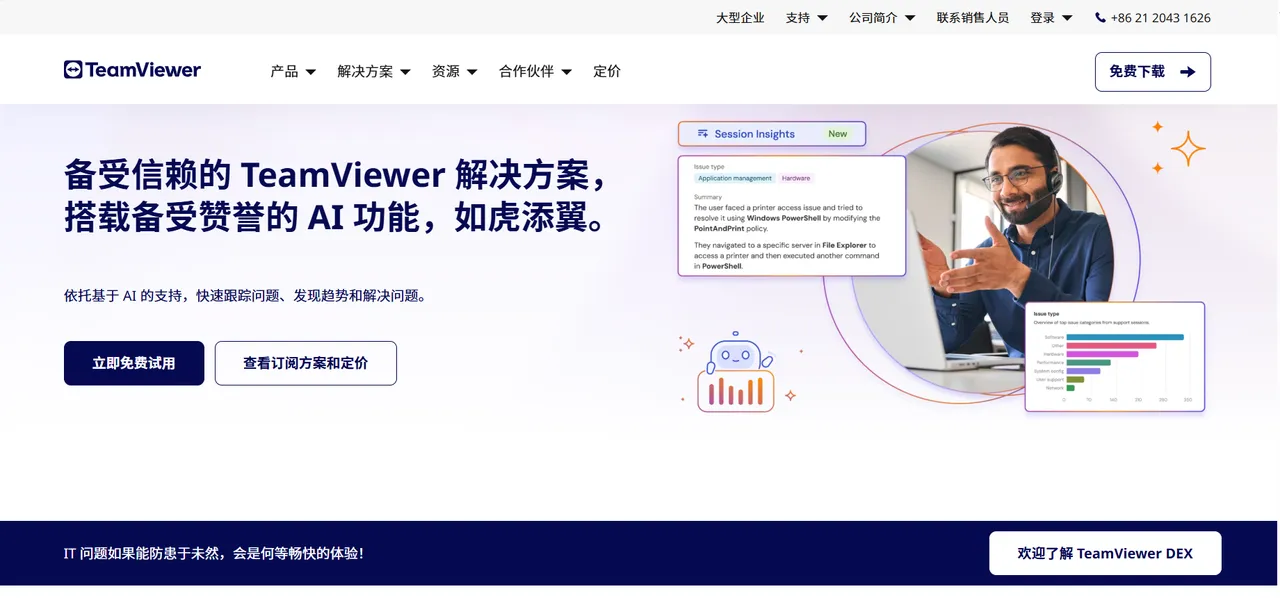Image resolution: width=1280 pixels, height=598 pixels.
Task: Open the 资源 menu
Action: point(455,71)
